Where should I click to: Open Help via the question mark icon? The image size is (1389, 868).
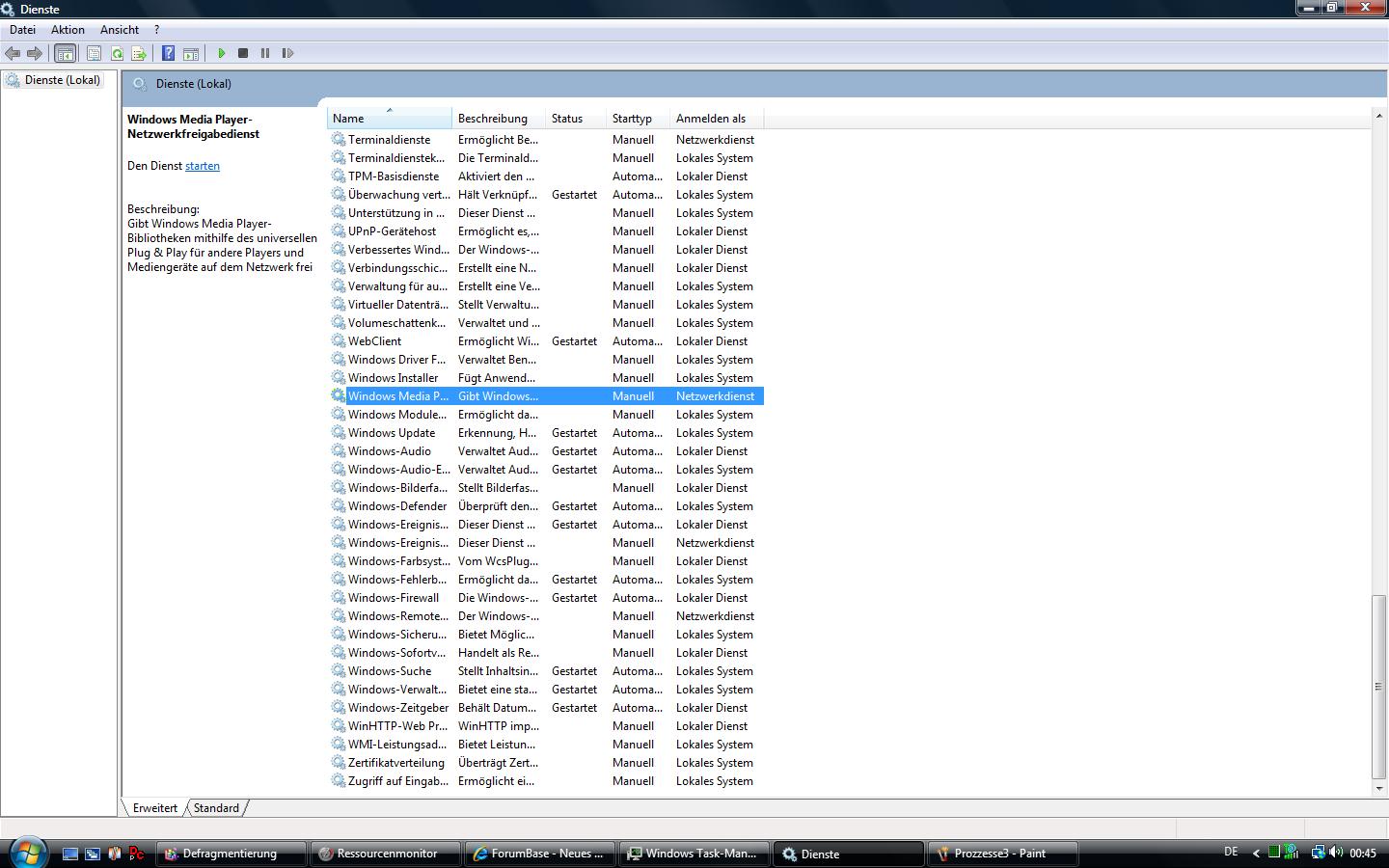(168, 53)
